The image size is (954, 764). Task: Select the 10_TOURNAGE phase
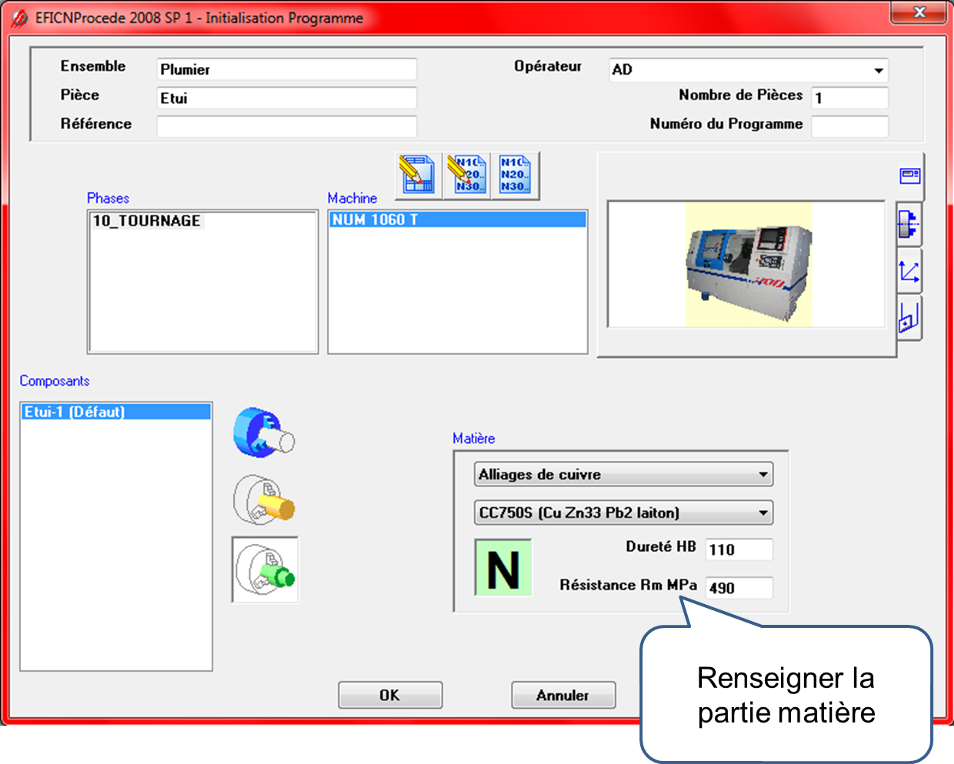click(147, 221)
